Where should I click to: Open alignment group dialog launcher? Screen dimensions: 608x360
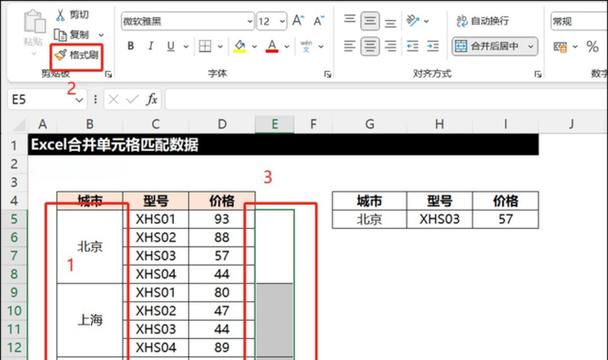pos(538,74)
